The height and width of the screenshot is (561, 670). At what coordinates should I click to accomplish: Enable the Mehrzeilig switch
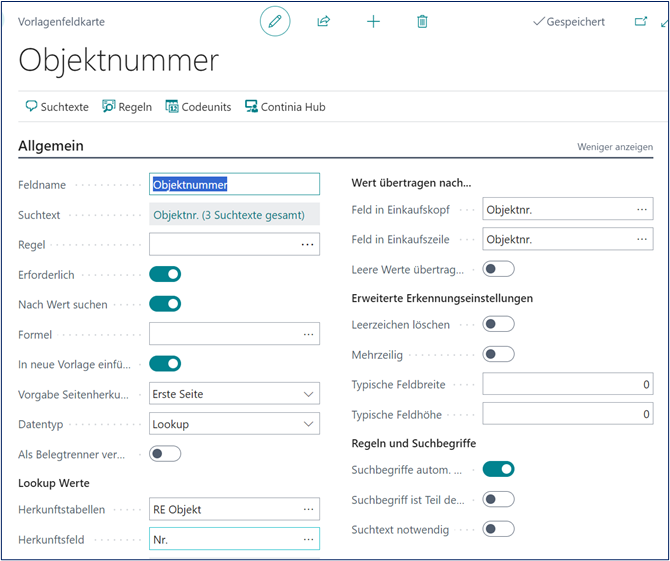click(x=498, y=354)
